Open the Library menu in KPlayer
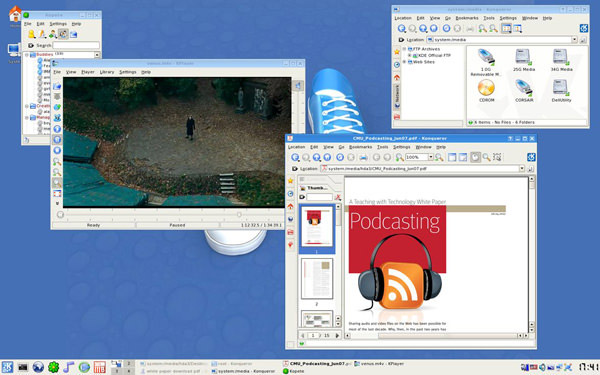The width and height of the screenshot is (600, 375). tap(107, 72)
